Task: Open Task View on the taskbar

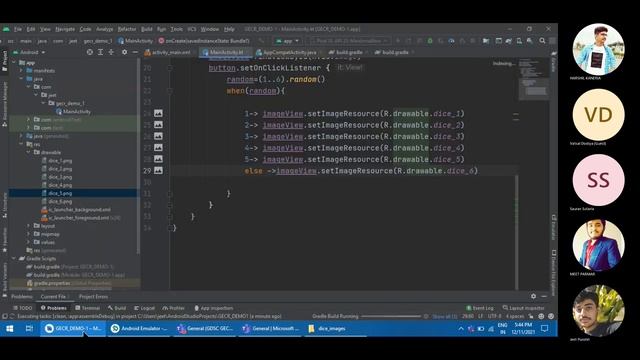Action: click(29, 328)
